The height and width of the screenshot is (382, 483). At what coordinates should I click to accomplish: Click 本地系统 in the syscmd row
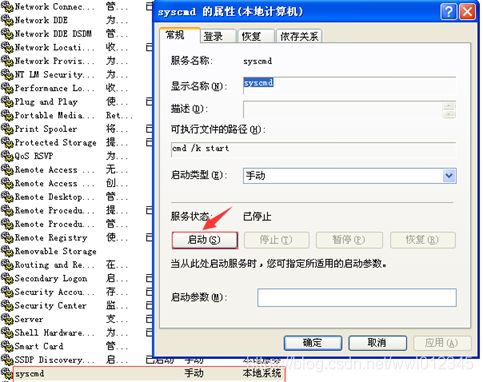(262, 373)
